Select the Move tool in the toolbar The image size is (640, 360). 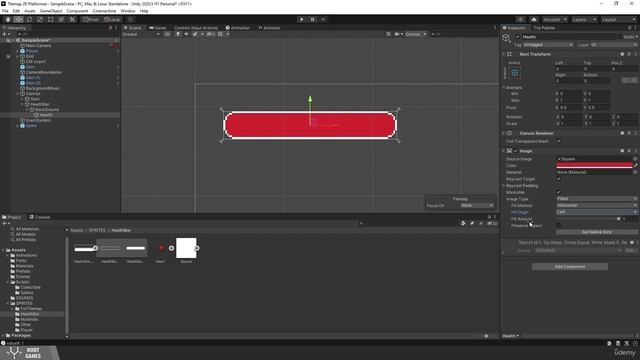coord(18,19)
